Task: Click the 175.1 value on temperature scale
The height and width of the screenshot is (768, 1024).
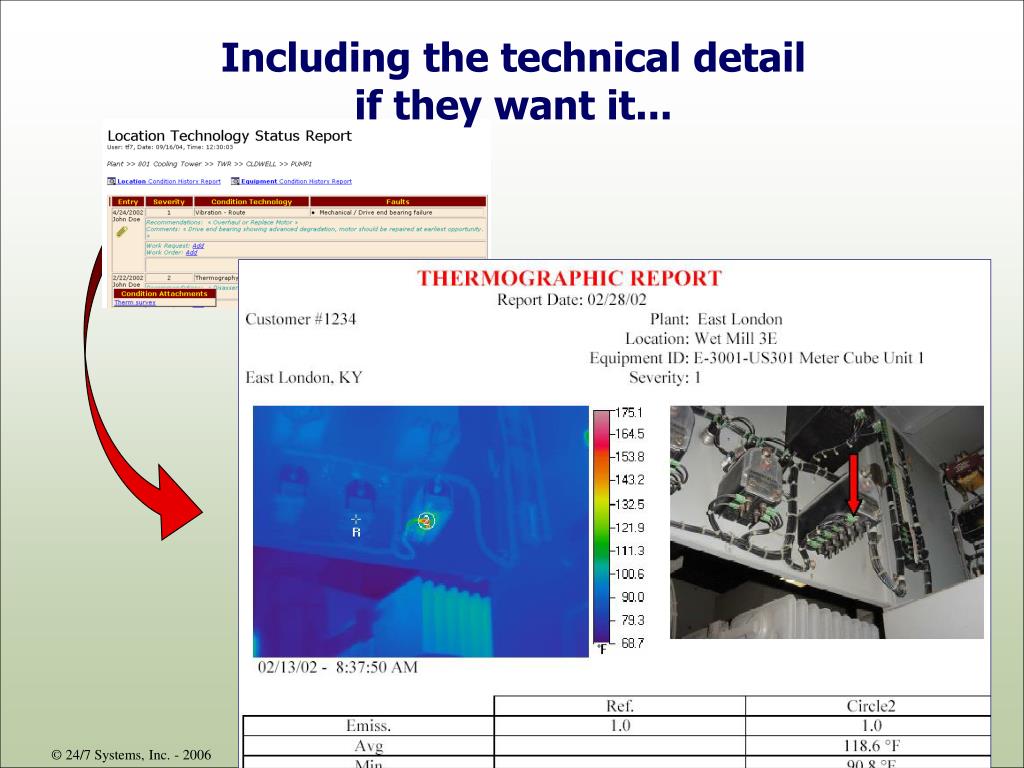Action: [630, 413]
